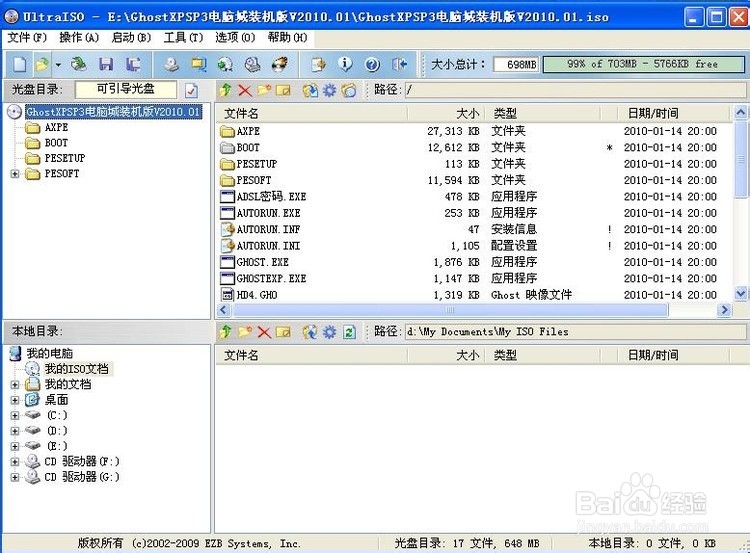Open the dropdown arrow beside Open icon
This screenshot has height=553, width=750.
click(x=58, y=64)
